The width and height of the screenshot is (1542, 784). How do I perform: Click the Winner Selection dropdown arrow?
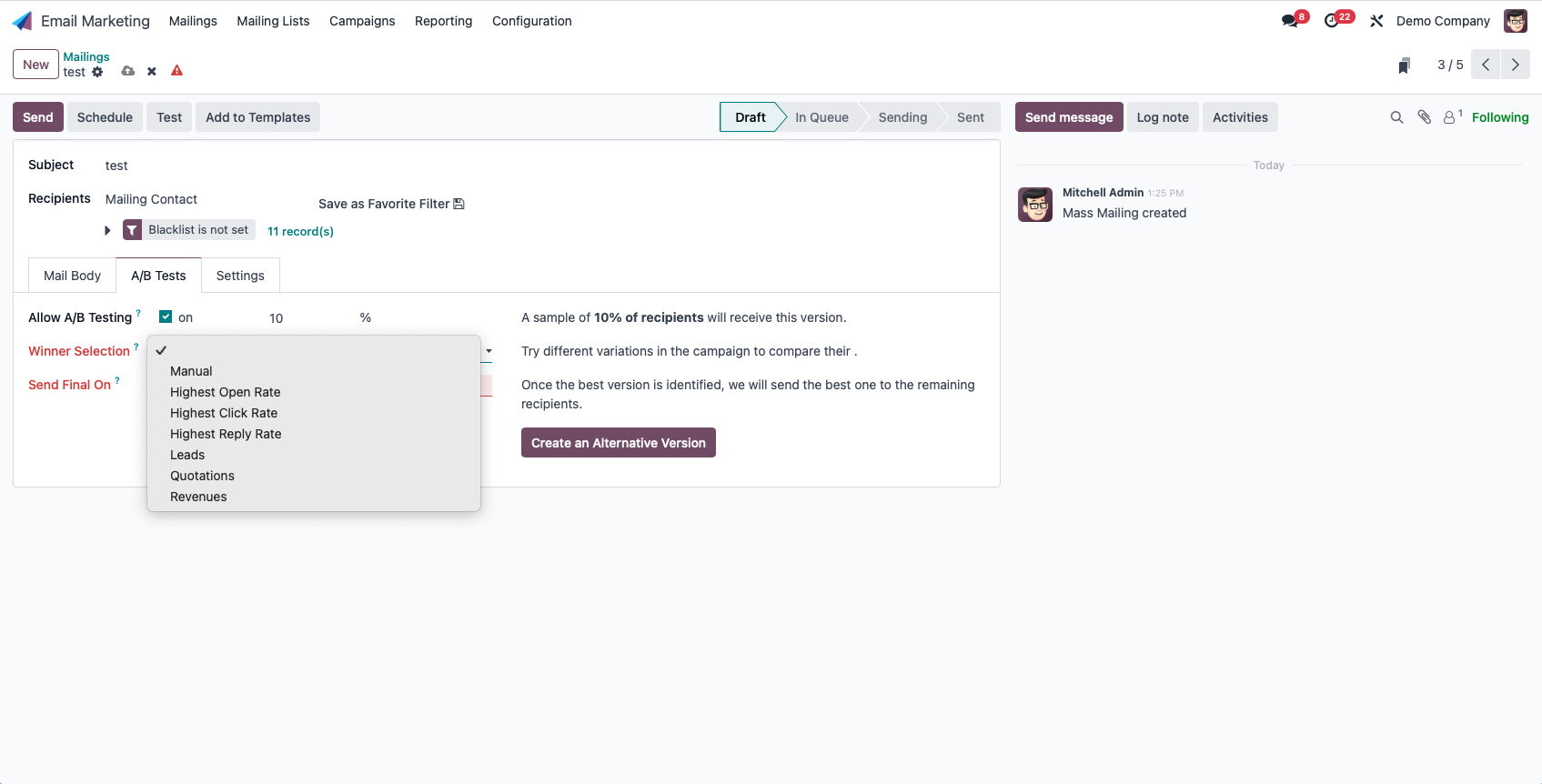489,351
